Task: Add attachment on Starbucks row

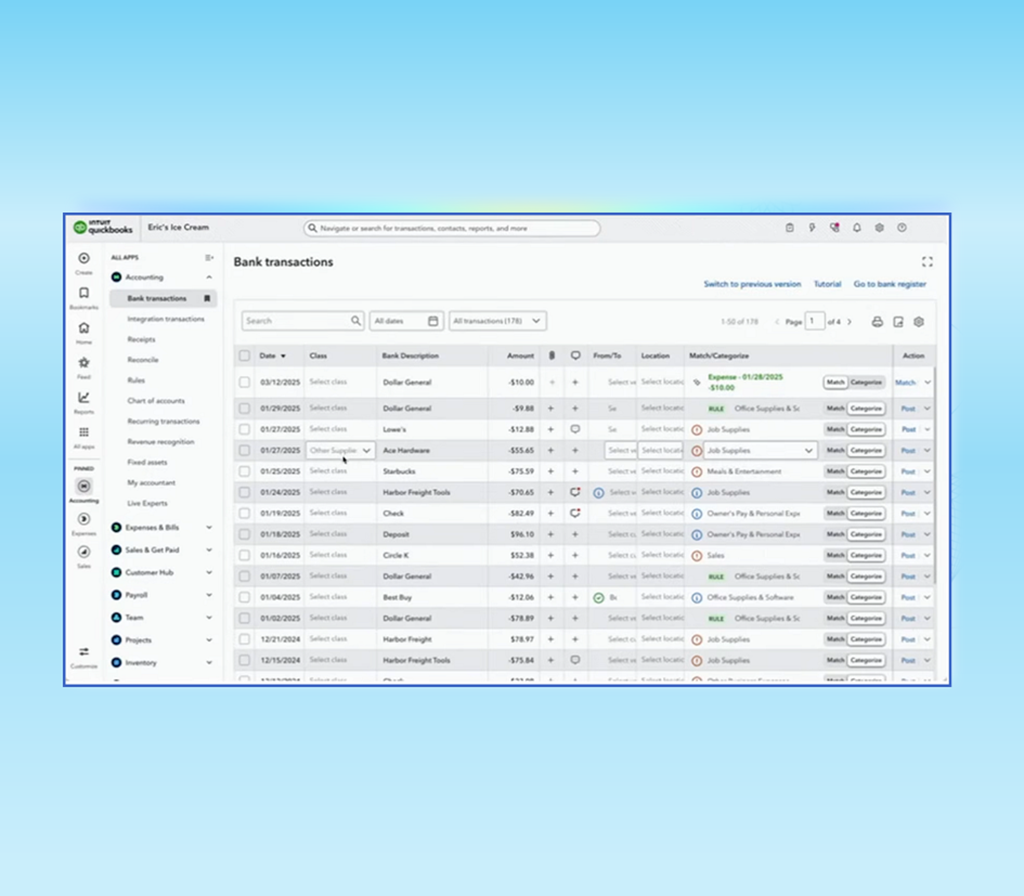Action: point(551,472)
